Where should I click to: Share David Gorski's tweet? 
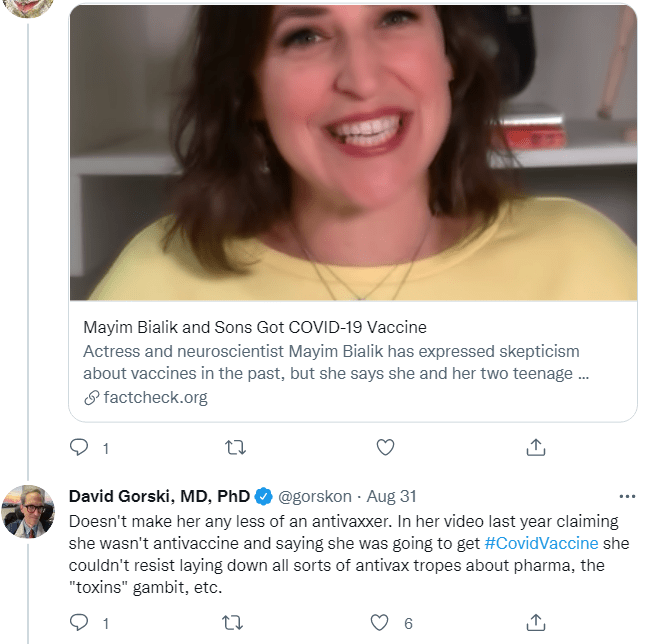click(x=536, y=622)
